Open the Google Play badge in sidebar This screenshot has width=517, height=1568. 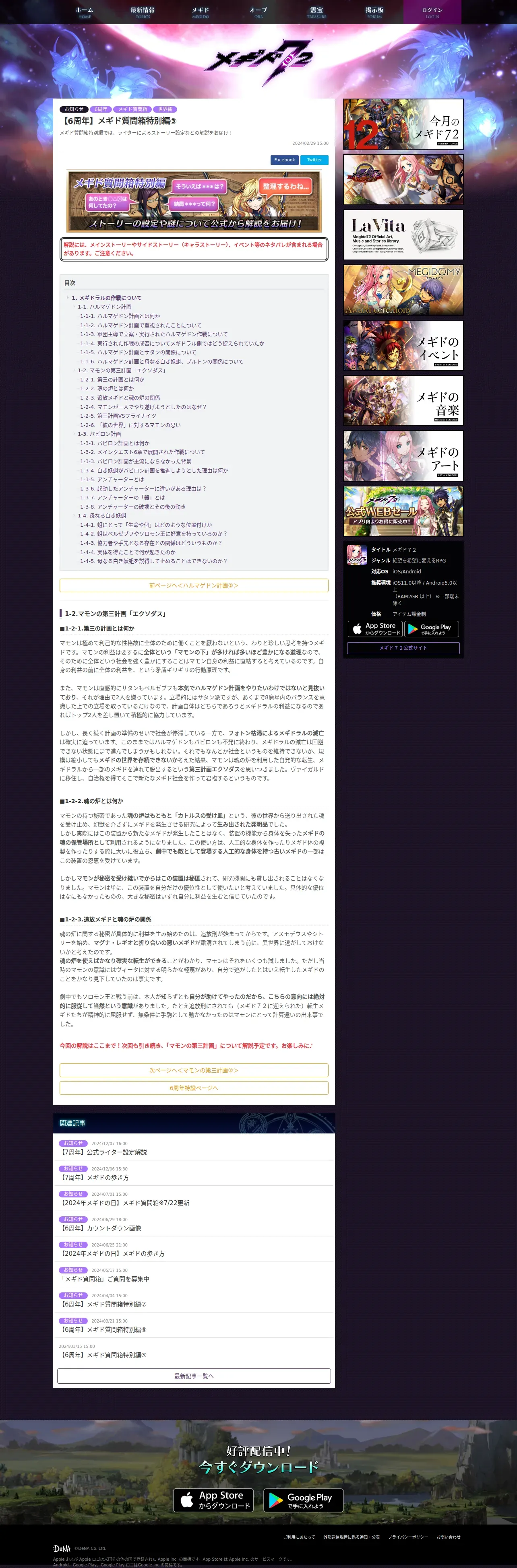pyautogui.click(x=431, y=629)
